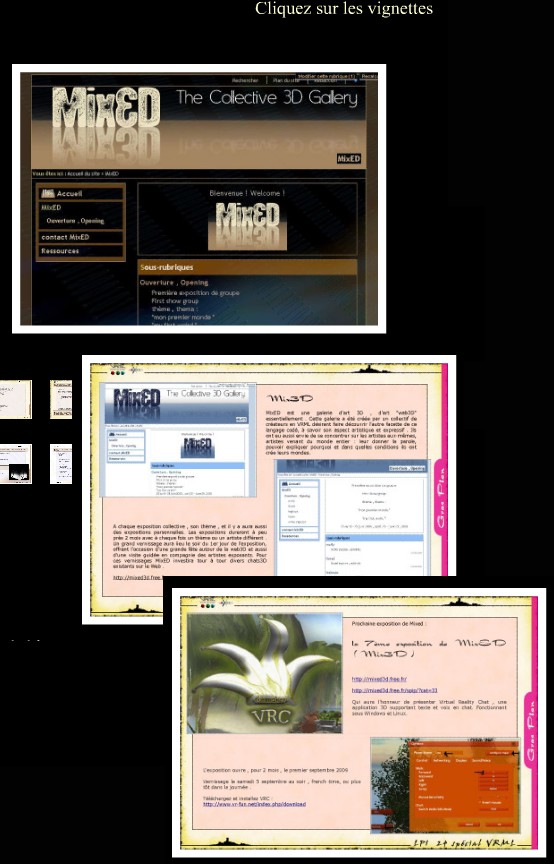Open the blue MixED website screenshot in the magazine

178,440
